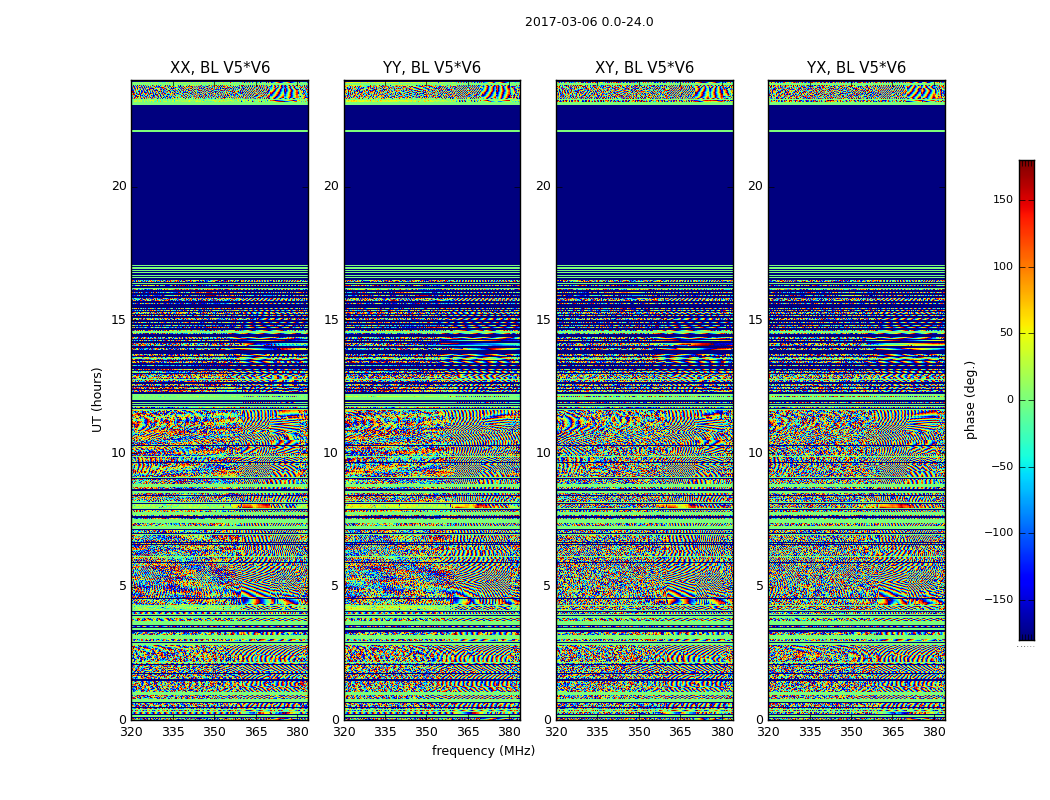
Task: Click the colorbar tick label −150
Action: (998, 600)
